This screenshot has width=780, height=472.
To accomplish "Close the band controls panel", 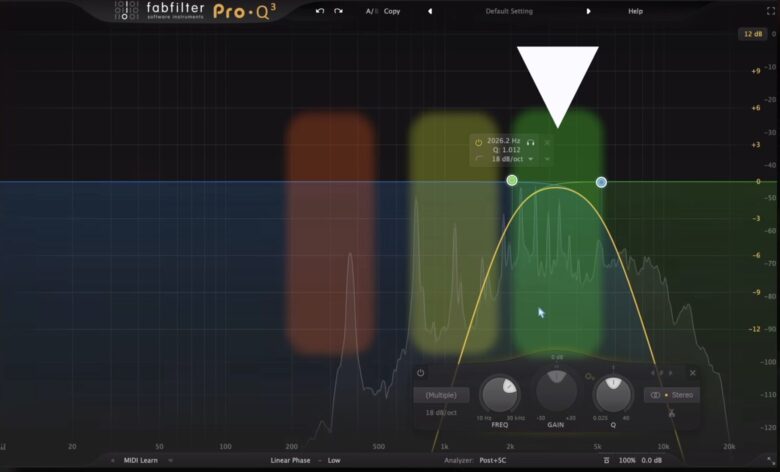I will tap(693, 373).
